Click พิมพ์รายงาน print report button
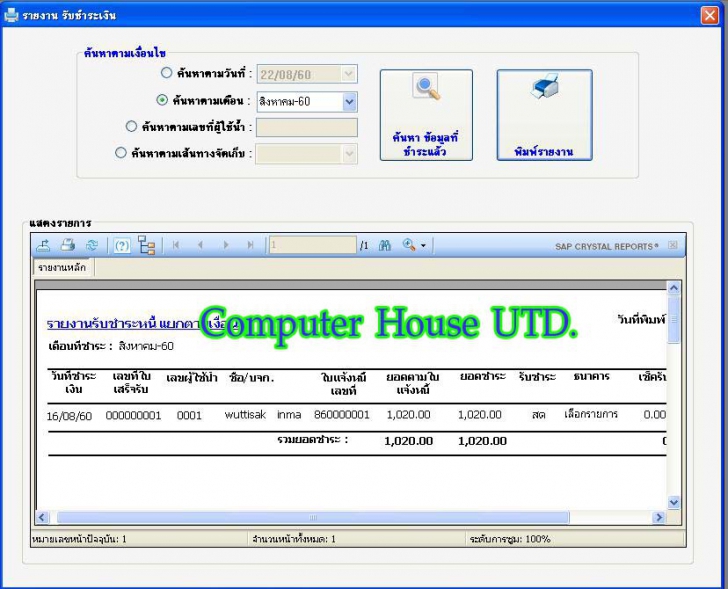This screenshot has height=589, width=728. point(545,115)
